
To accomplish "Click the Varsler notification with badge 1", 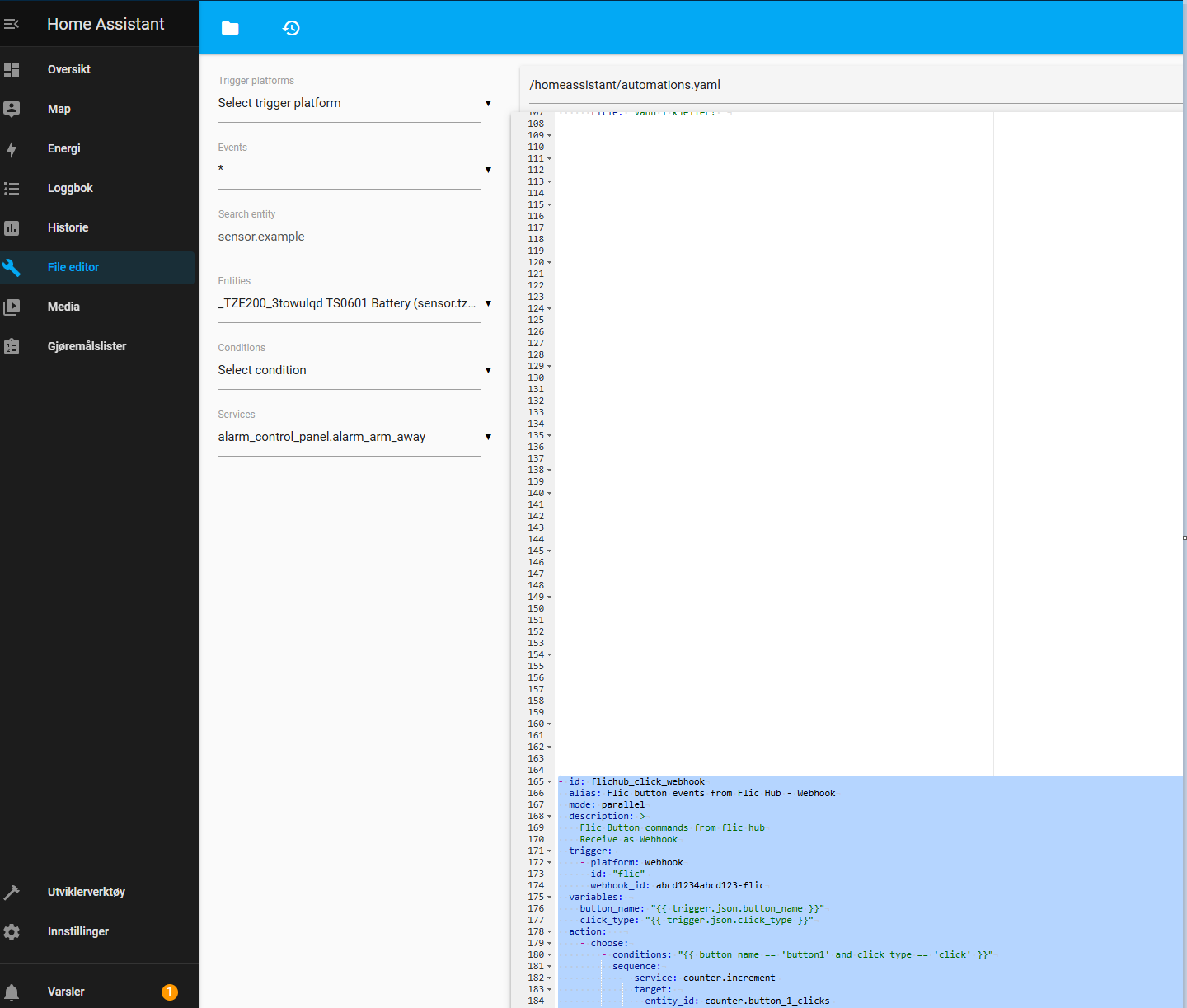I will click(66, 991).
